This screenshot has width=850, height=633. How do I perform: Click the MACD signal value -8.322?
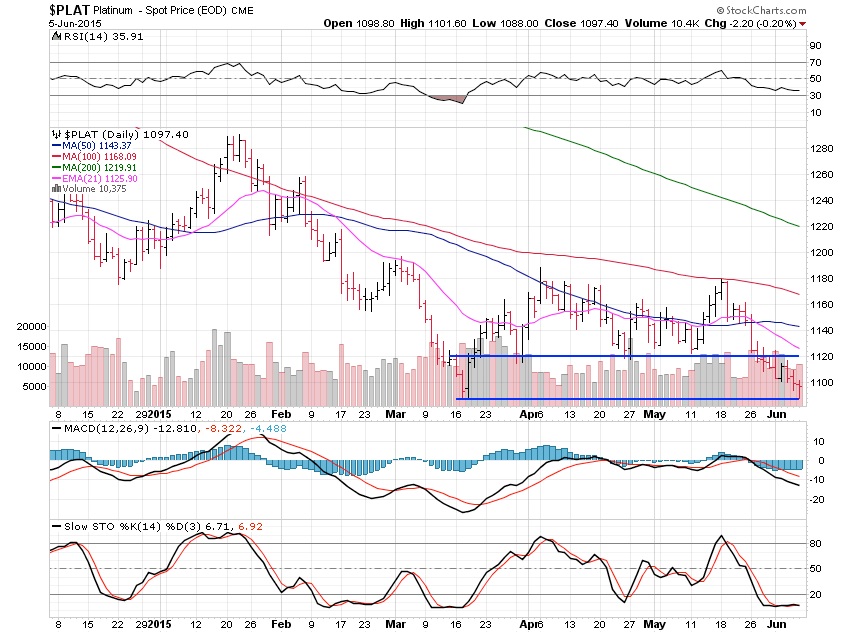click(223, 429)
